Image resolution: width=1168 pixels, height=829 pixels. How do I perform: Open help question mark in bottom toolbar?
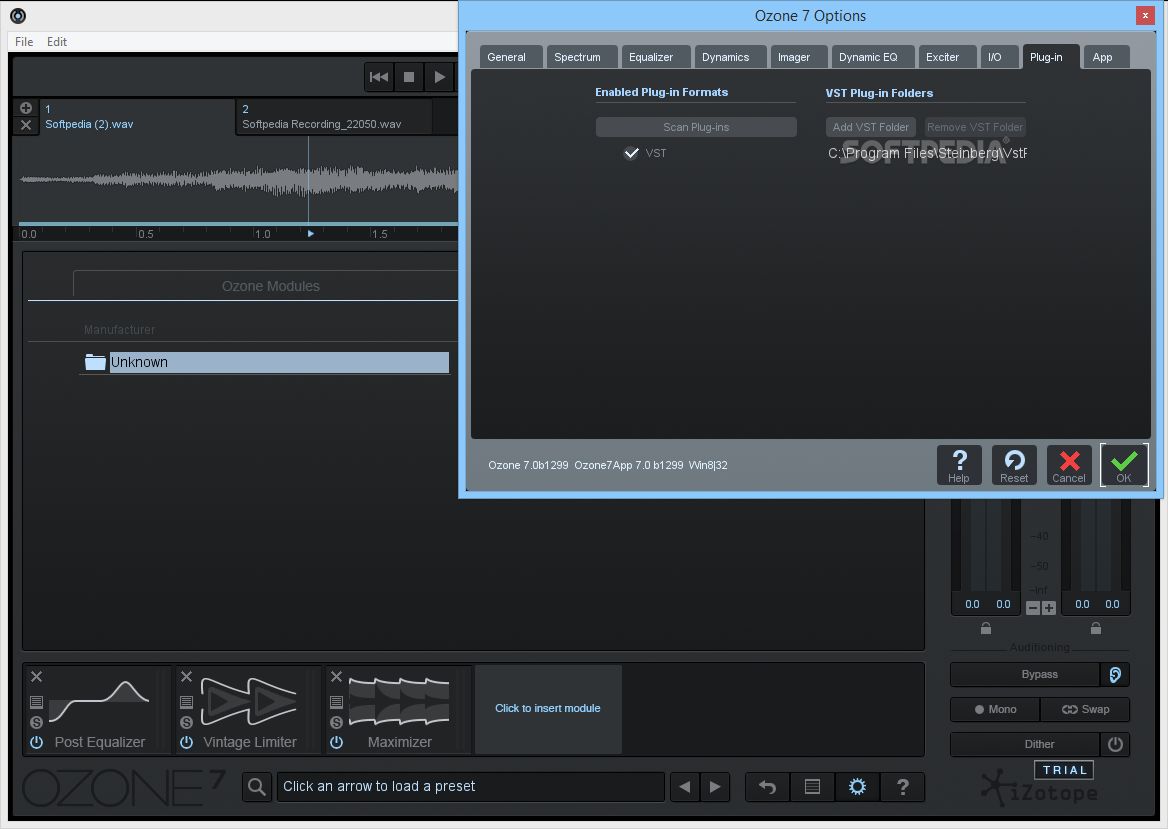[903, 787]
